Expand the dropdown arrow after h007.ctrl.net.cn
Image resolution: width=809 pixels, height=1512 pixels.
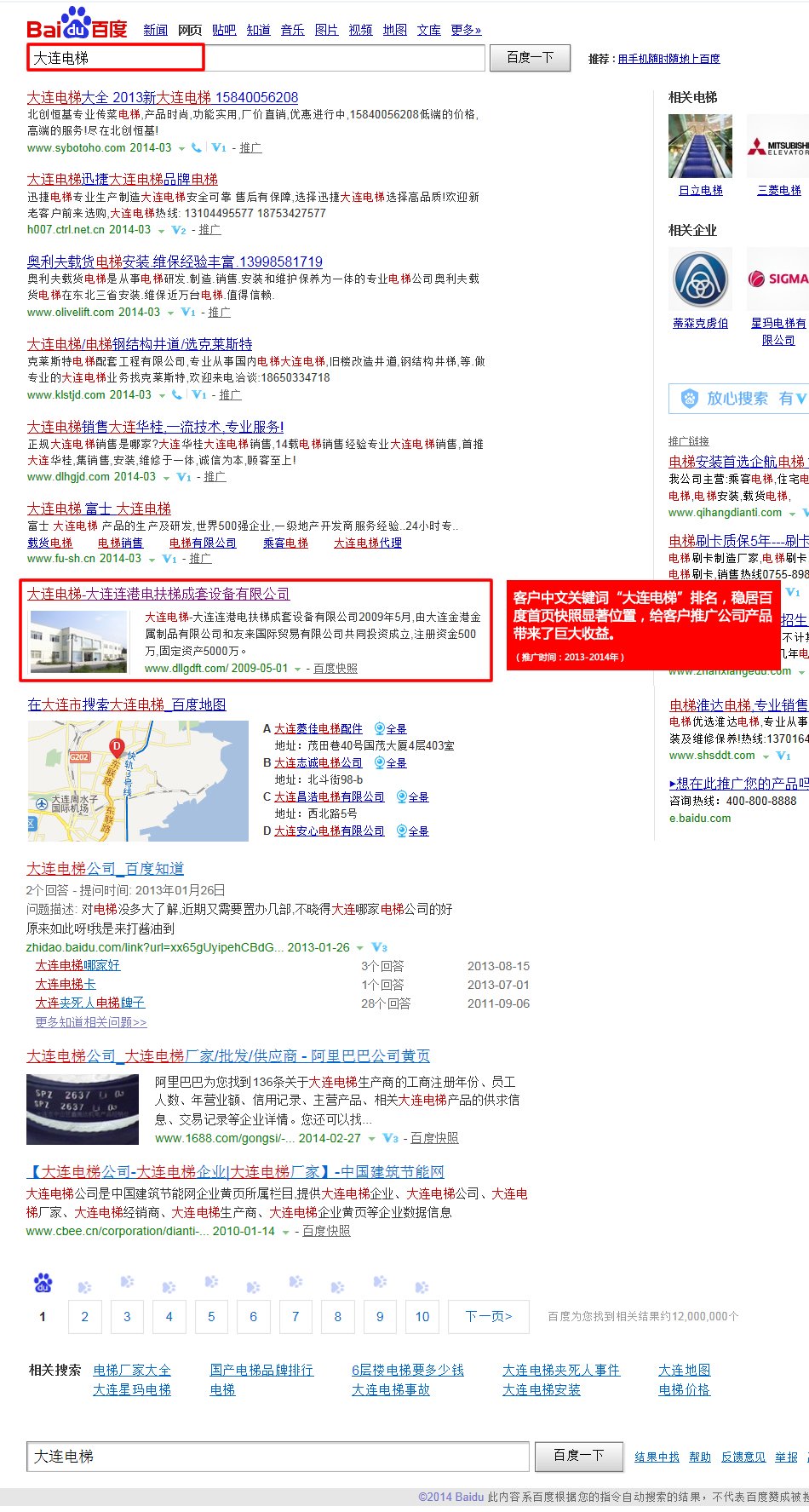(161, 231)
